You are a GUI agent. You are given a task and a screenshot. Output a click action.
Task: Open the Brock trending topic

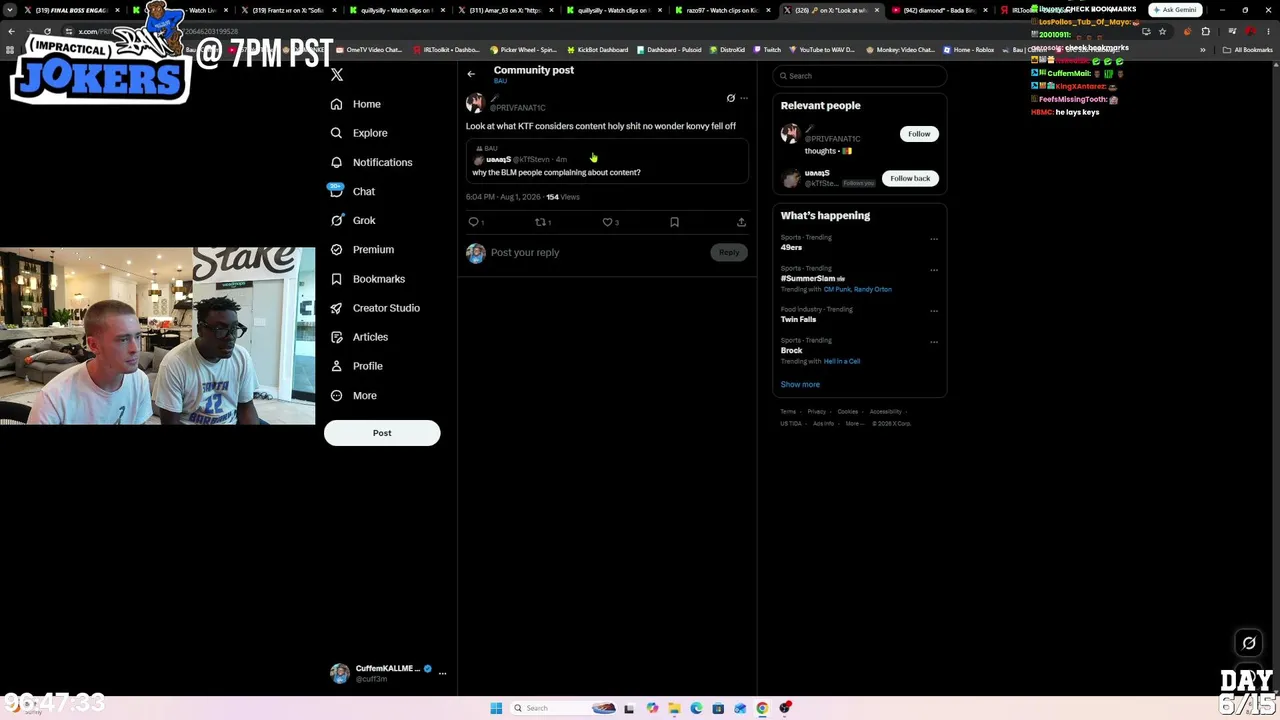tap(791, 350)
